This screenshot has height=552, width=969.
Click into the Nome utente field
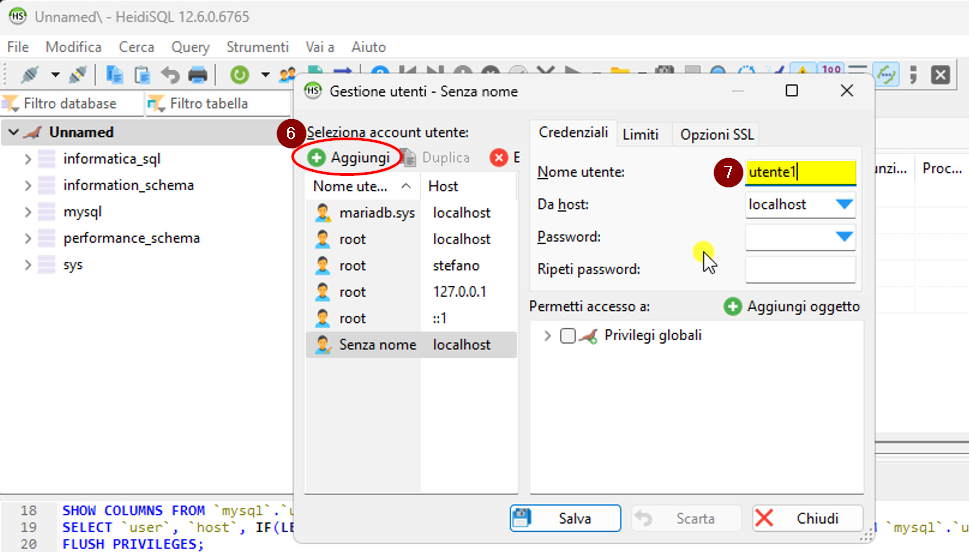point(800,172)
